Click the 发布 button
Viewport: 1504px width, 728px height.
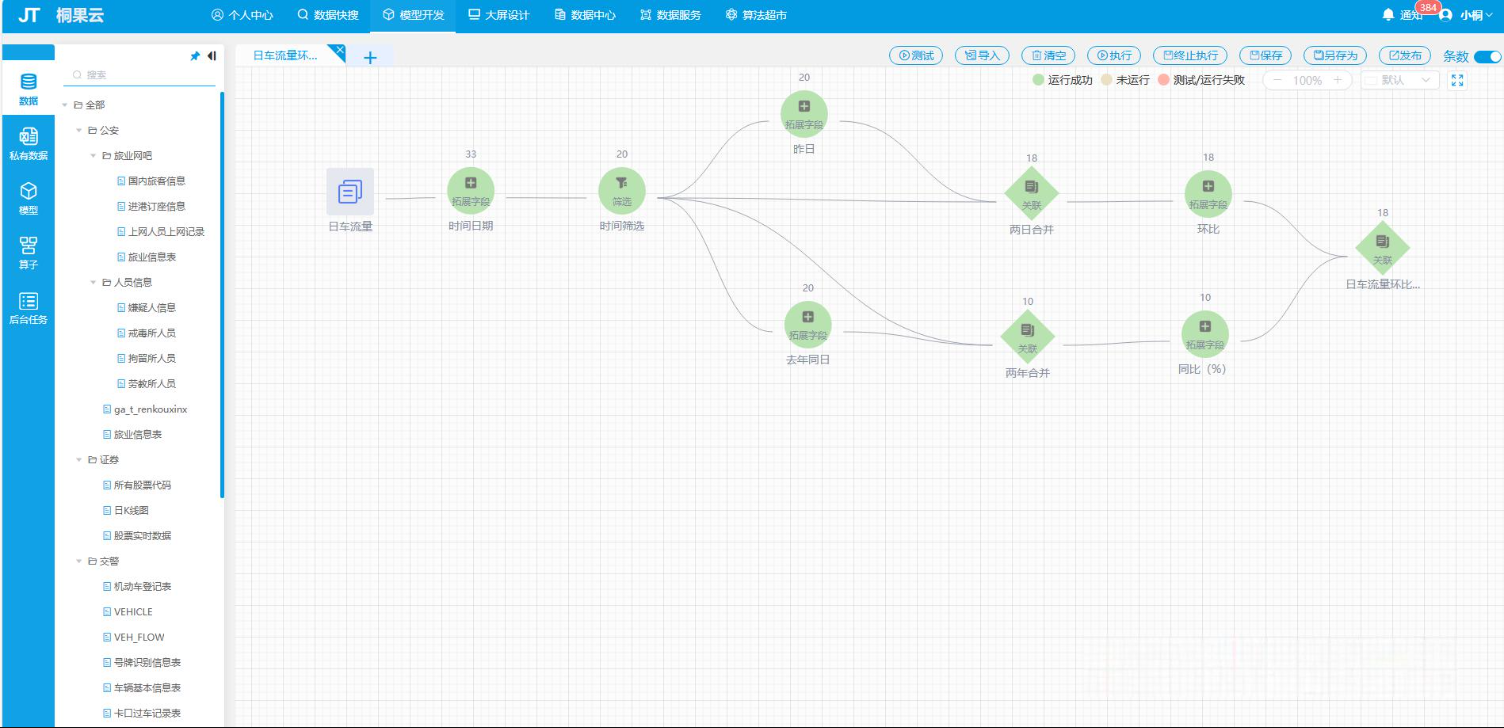[x=1404, y=56]
